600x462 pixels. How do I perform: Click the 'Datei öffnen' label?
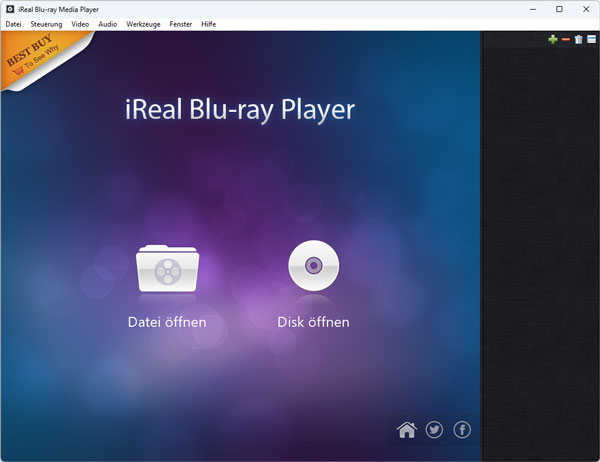point(167,322)
